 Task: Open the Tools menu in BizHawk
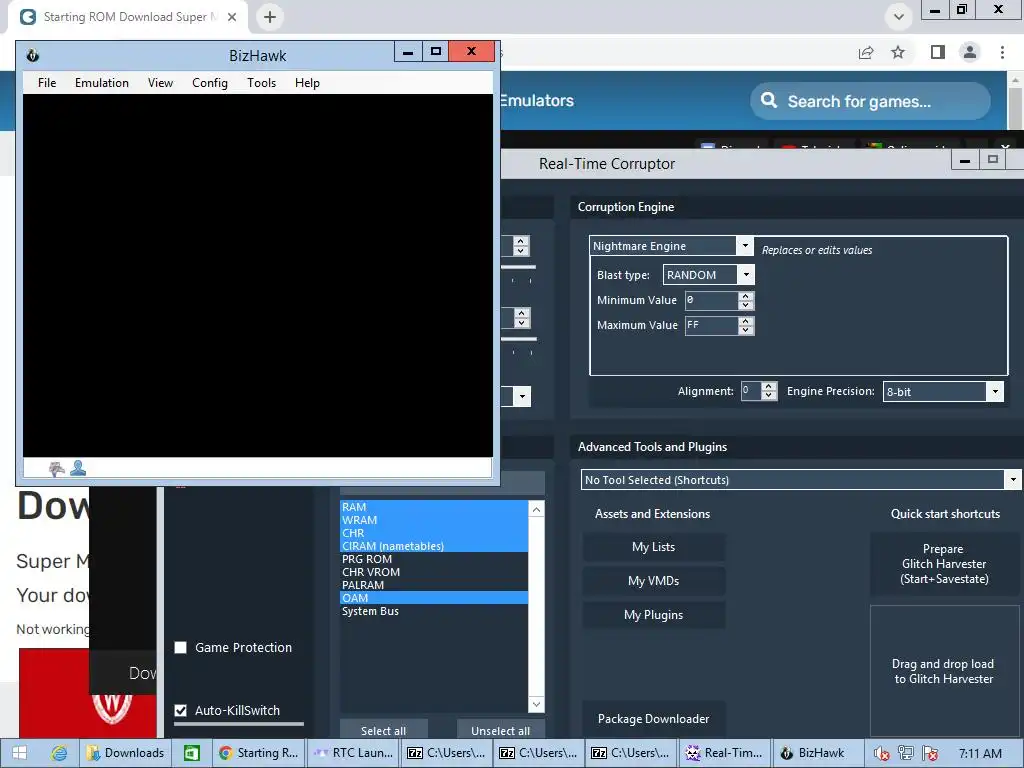pyautogui.click(x=261, y=83)
